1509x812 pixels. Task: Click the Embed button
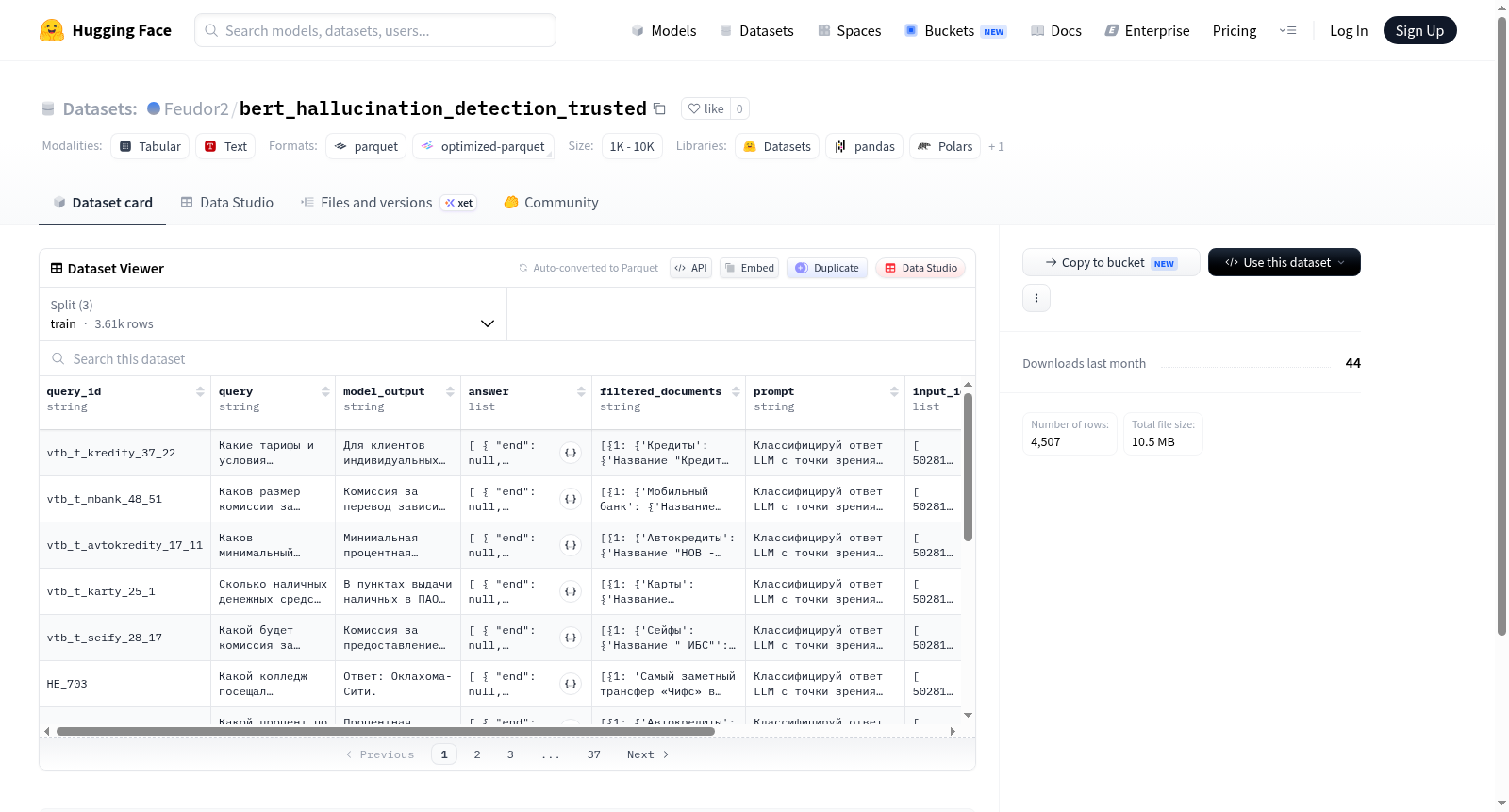tap(749, 268)
